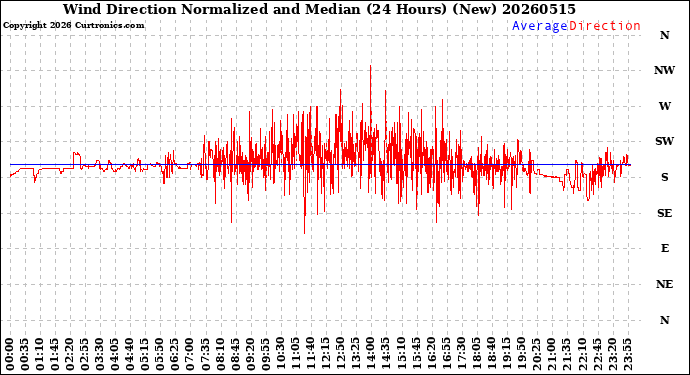Click the Copyright 2026 Curtronics.com text
Screen dimensions: 690x375
[73, 26]
